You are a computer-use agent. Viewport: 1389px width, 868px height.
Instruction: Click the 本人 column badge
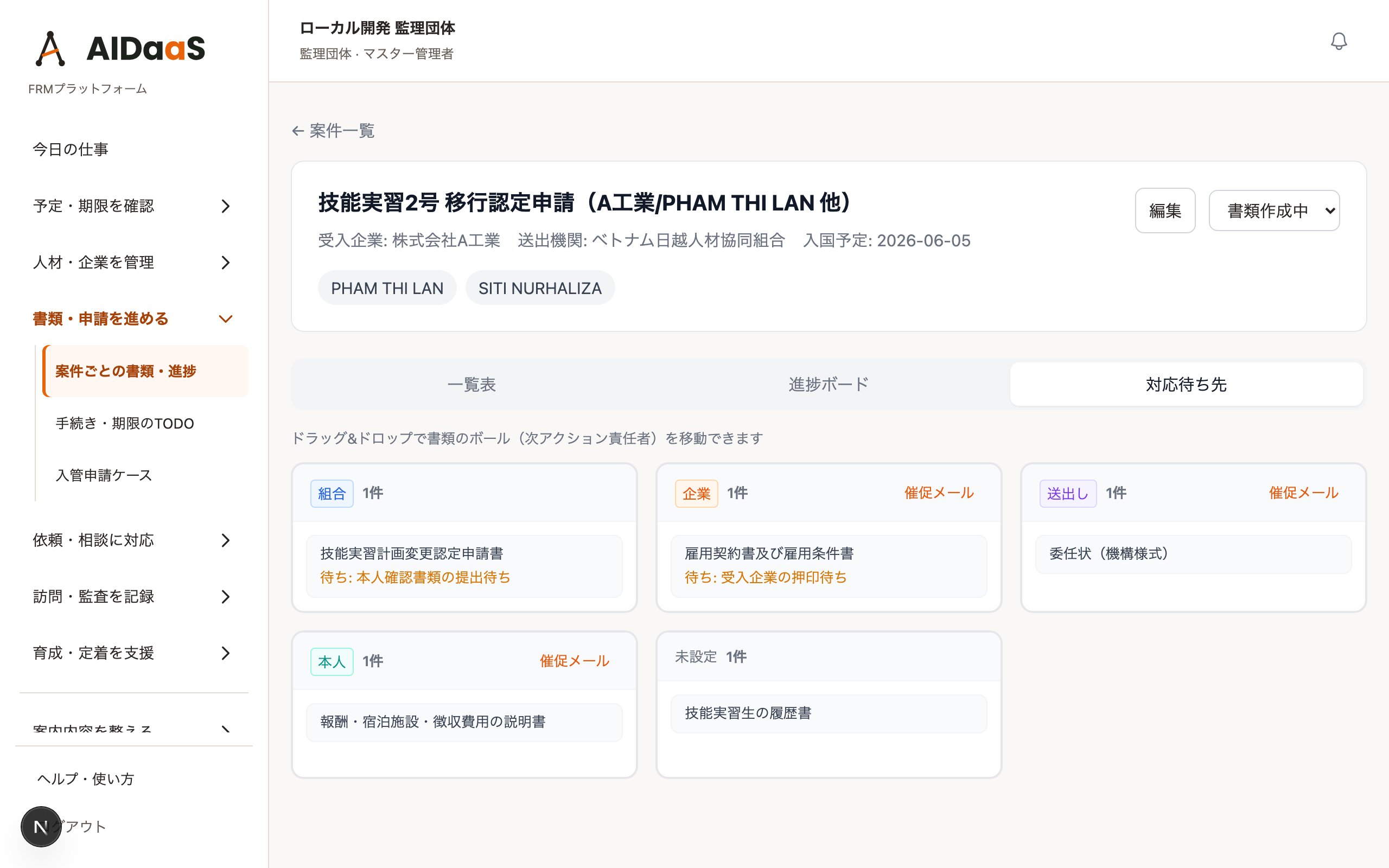pos(332,662)
